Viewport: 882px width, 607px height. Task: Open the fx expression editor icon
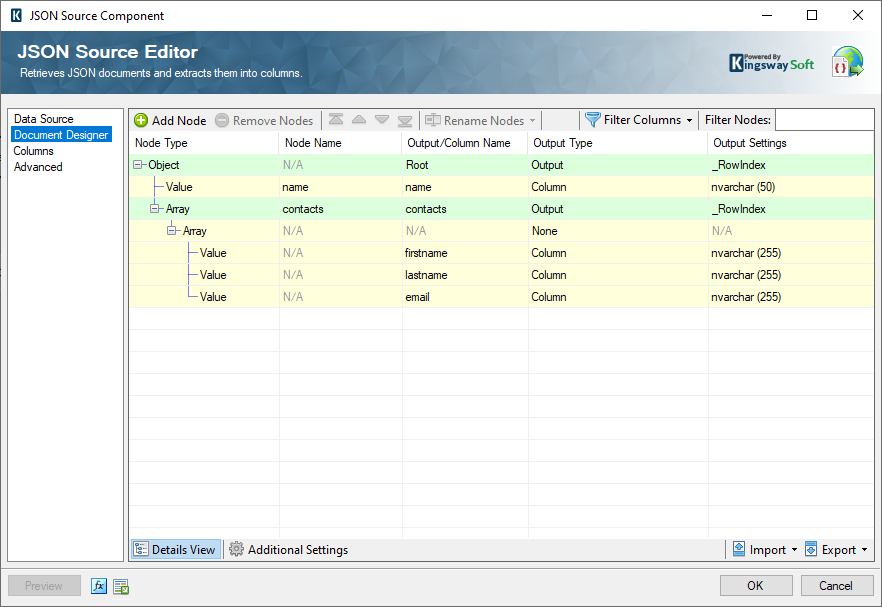pyautogui.click(x=98, y=586)
